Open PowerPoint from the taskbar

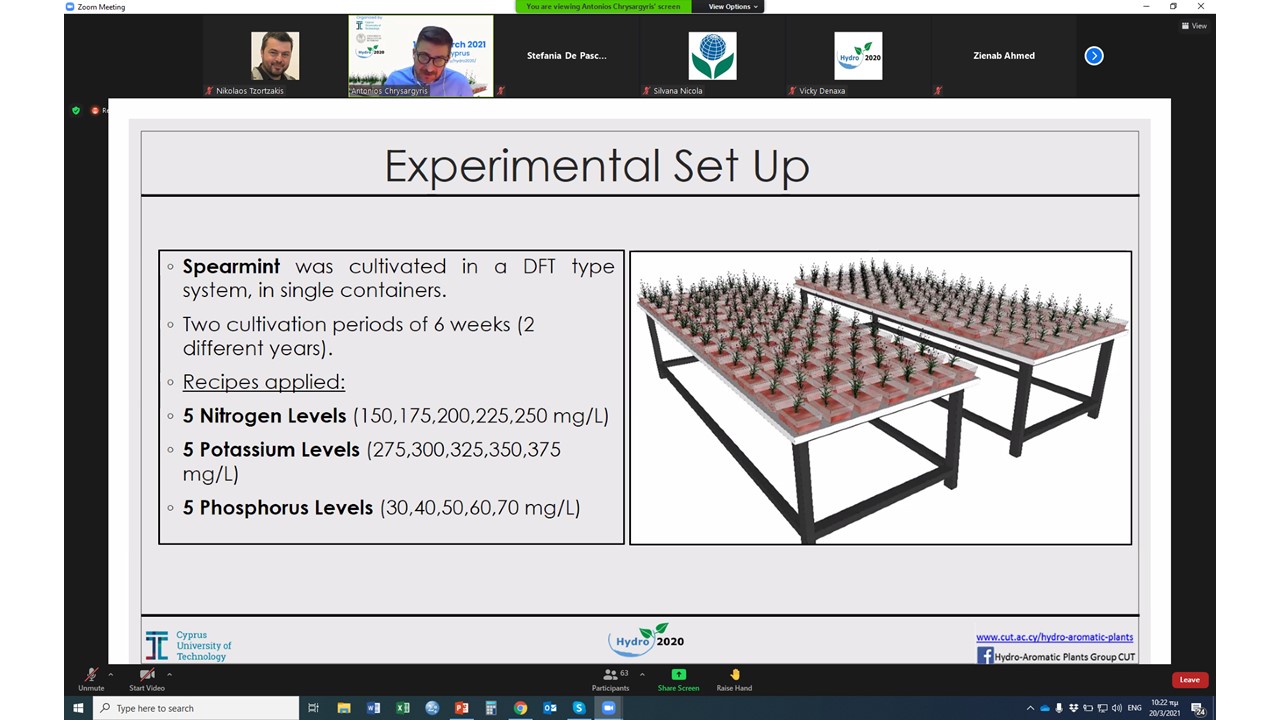point(461,708)
